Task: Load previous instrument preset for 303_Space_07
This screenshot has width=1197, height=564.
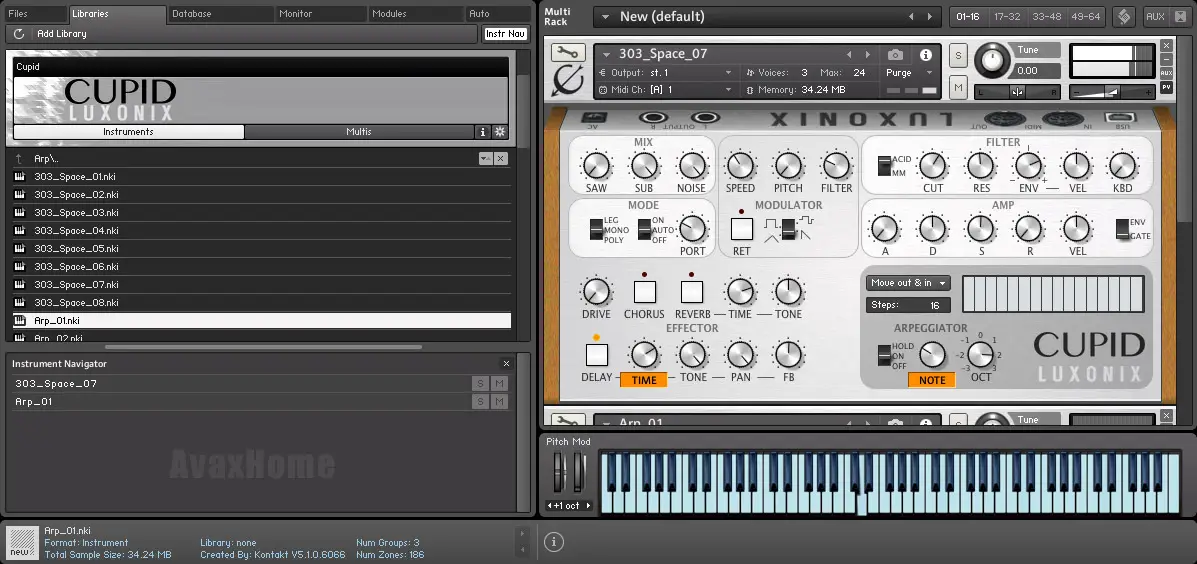Action: [x=849, y=55]
